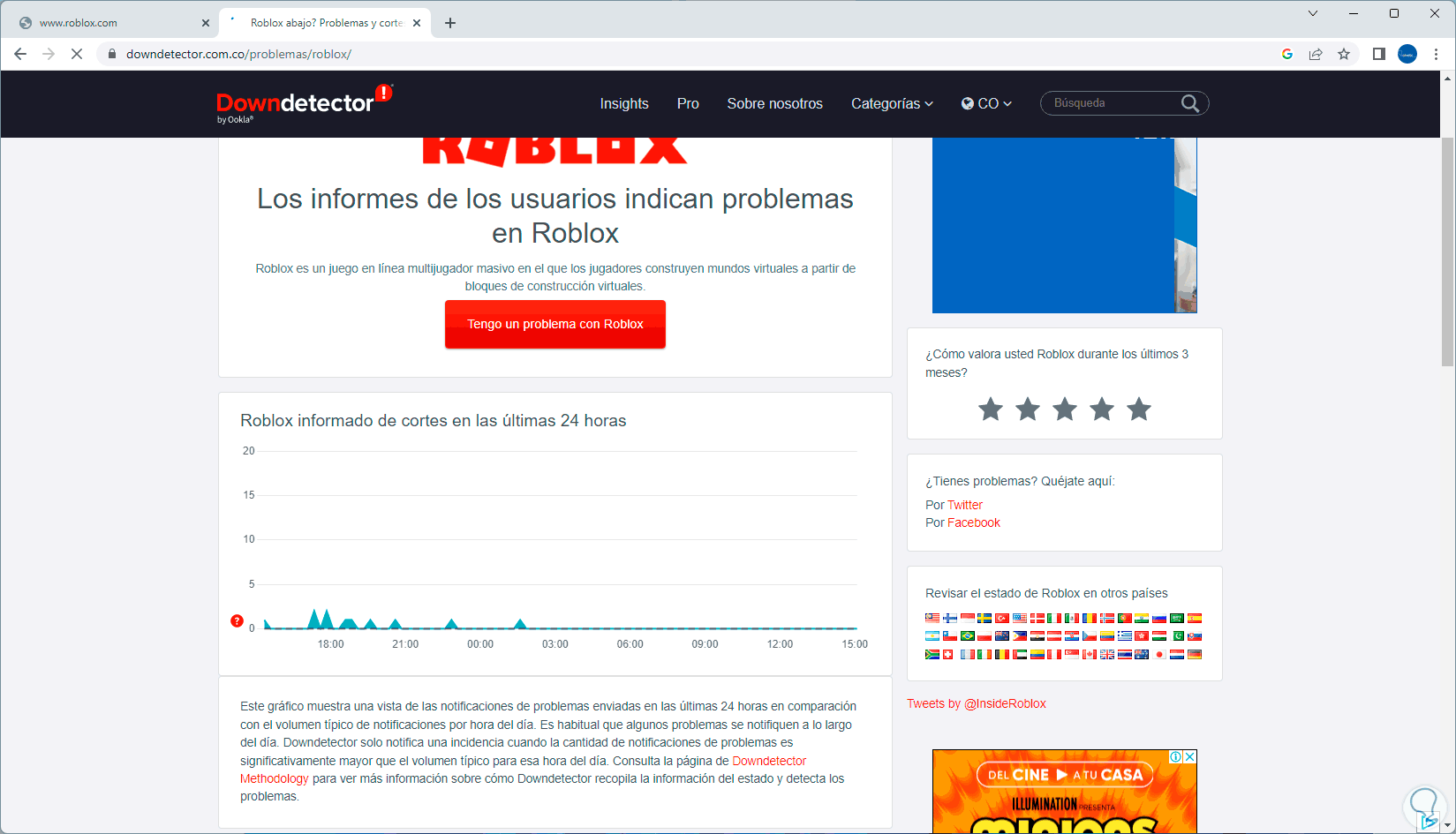Share this page using the share icon
The image size is (1456, 834).
[1316, 54]
